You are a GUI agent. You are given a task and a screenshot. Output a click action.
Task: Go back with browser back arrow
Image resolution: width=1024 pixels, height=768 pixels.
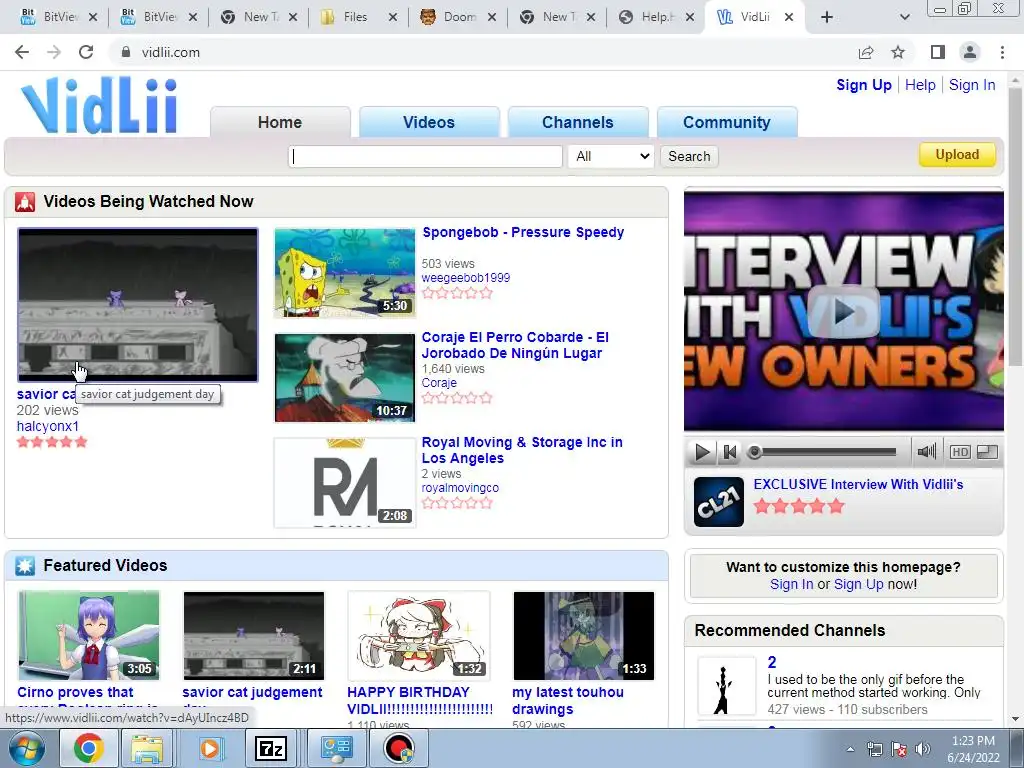click(x=22, y=52)
